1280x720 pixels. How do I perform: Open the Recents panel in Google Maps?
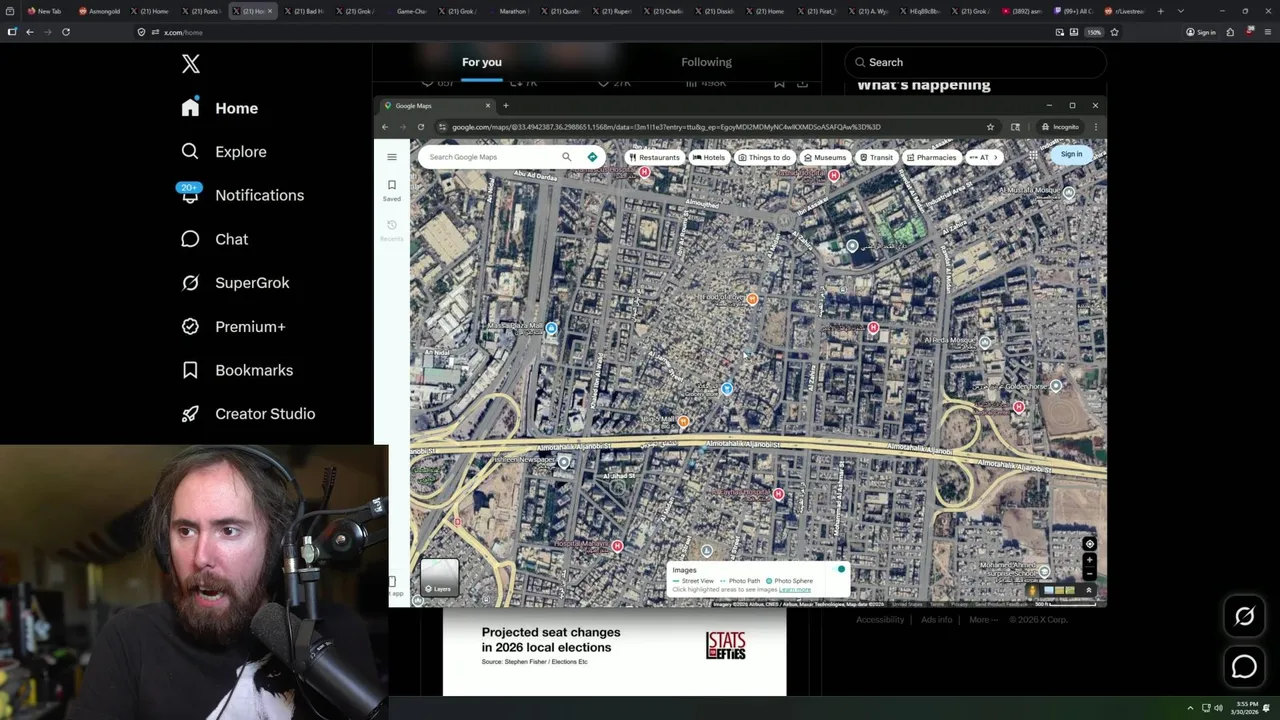click(x=392, y=230)
